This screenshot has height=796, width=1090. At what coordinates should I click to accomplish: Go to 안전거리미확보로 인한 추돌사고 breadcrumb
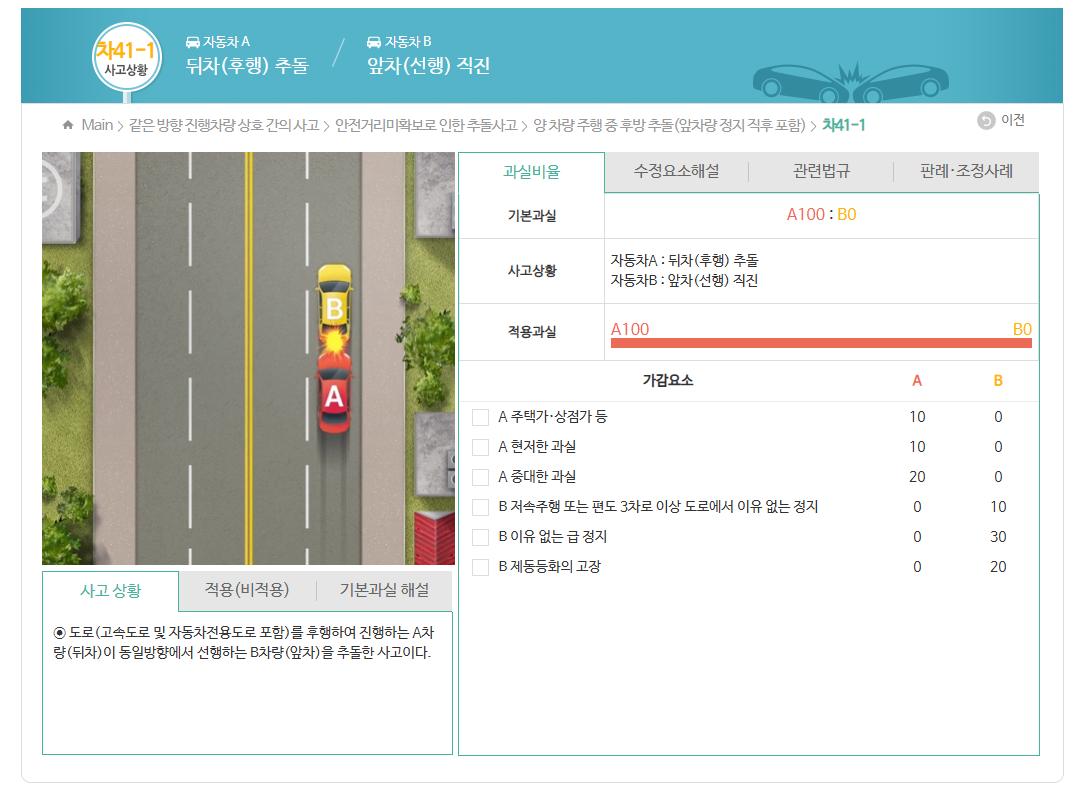(x=426, y=125)
